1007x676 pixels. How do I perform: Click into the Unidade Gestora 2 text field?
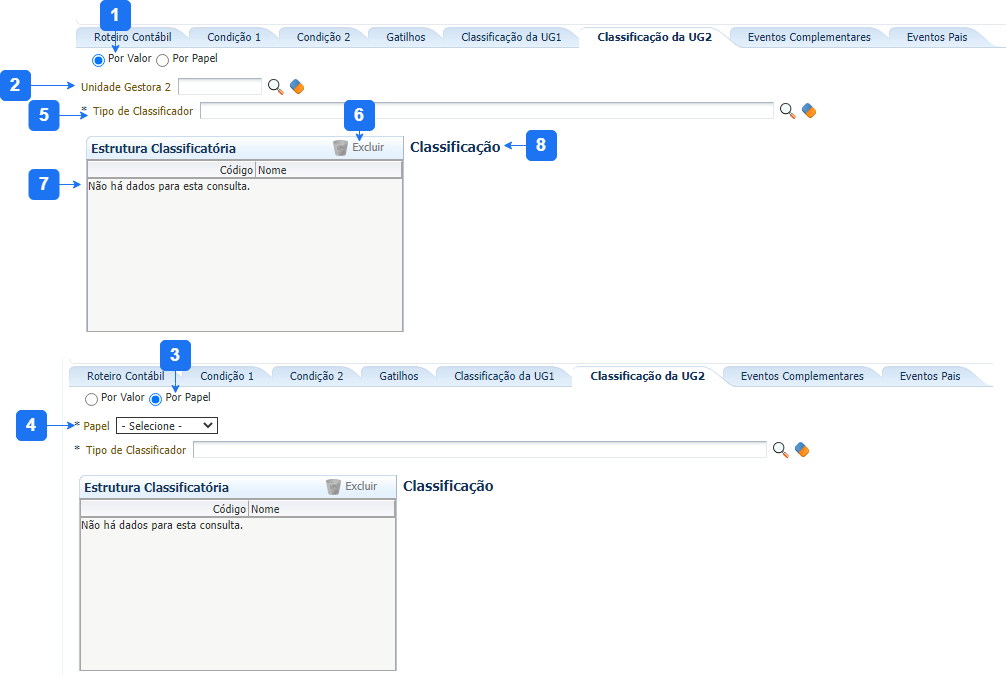point(219,87)
